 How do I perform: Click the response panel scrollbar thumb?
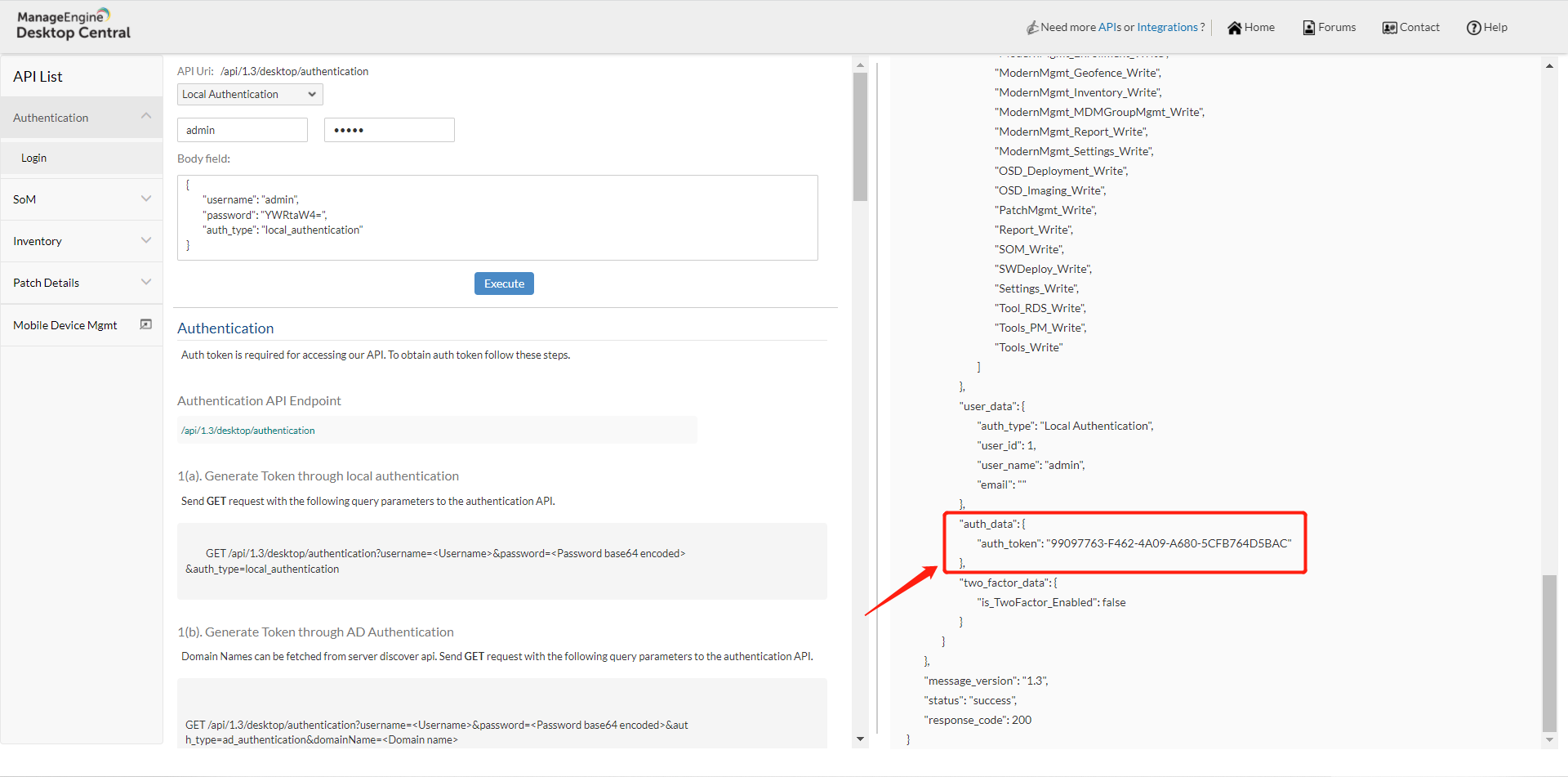pos(1549,654)
